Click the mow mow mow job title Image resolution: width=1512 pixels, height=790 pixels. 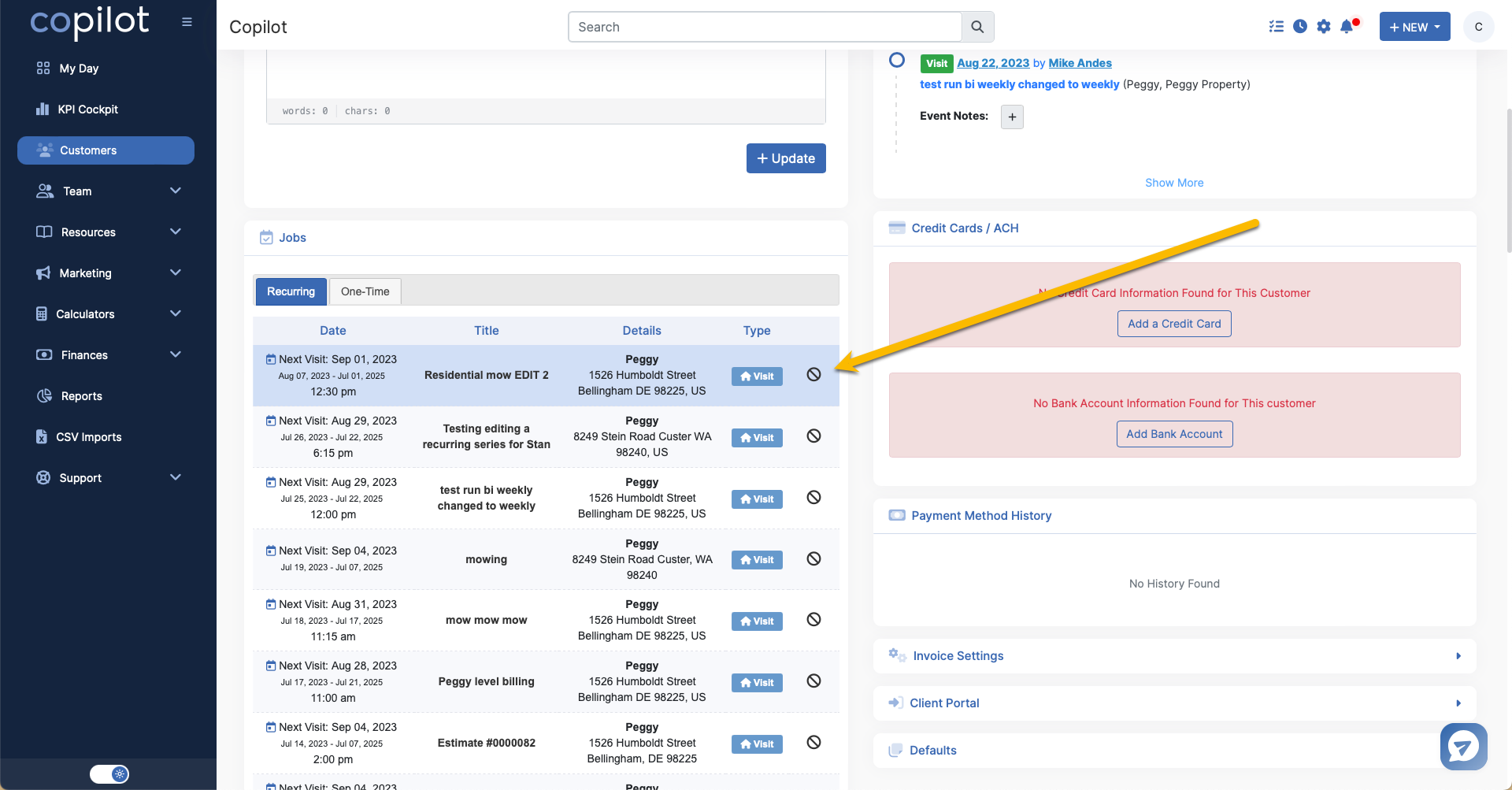(x=487, y=621)
